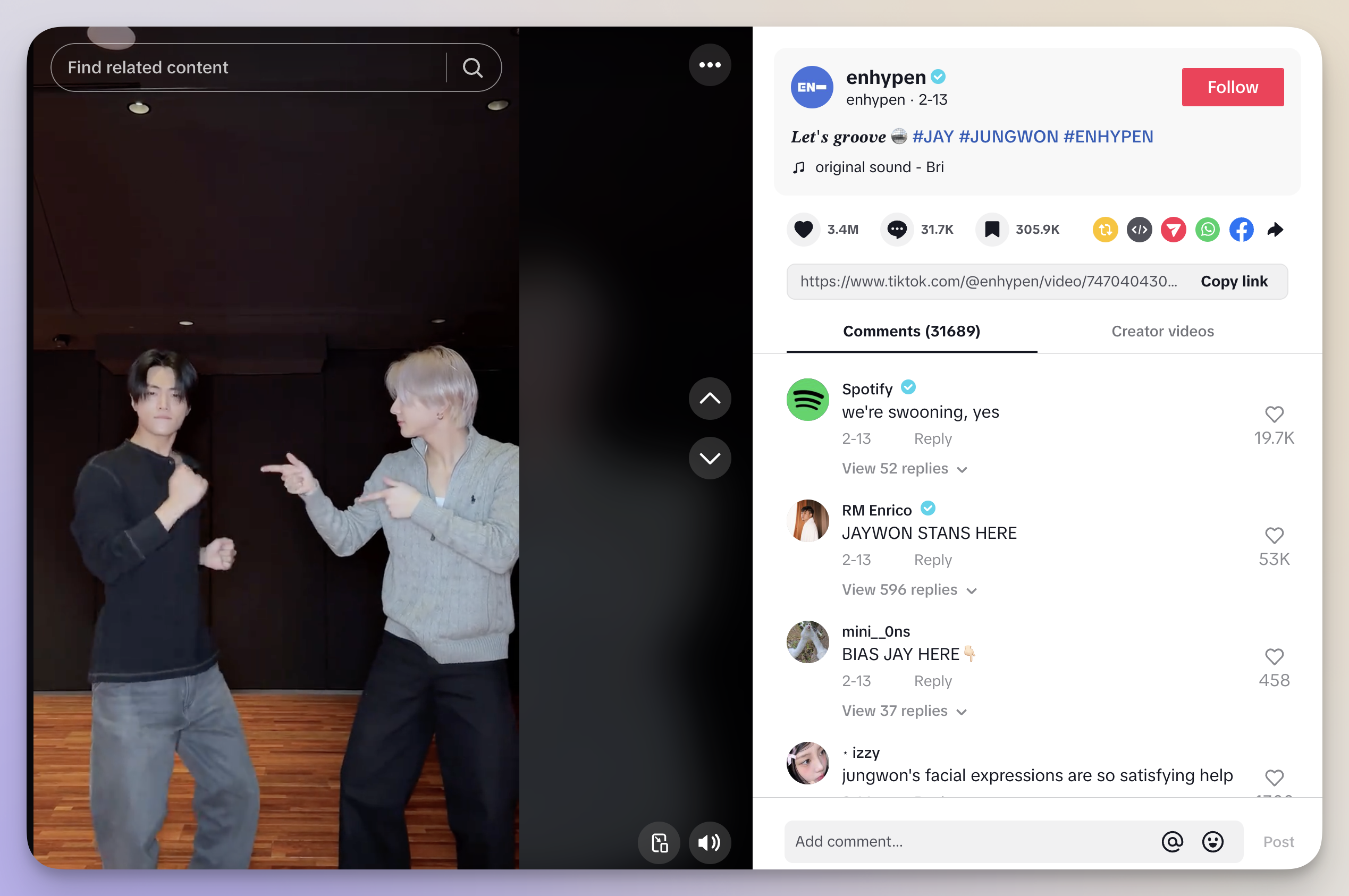Click the Spotify commenter name
1349x896 pixels.
(x=867, y=389)
